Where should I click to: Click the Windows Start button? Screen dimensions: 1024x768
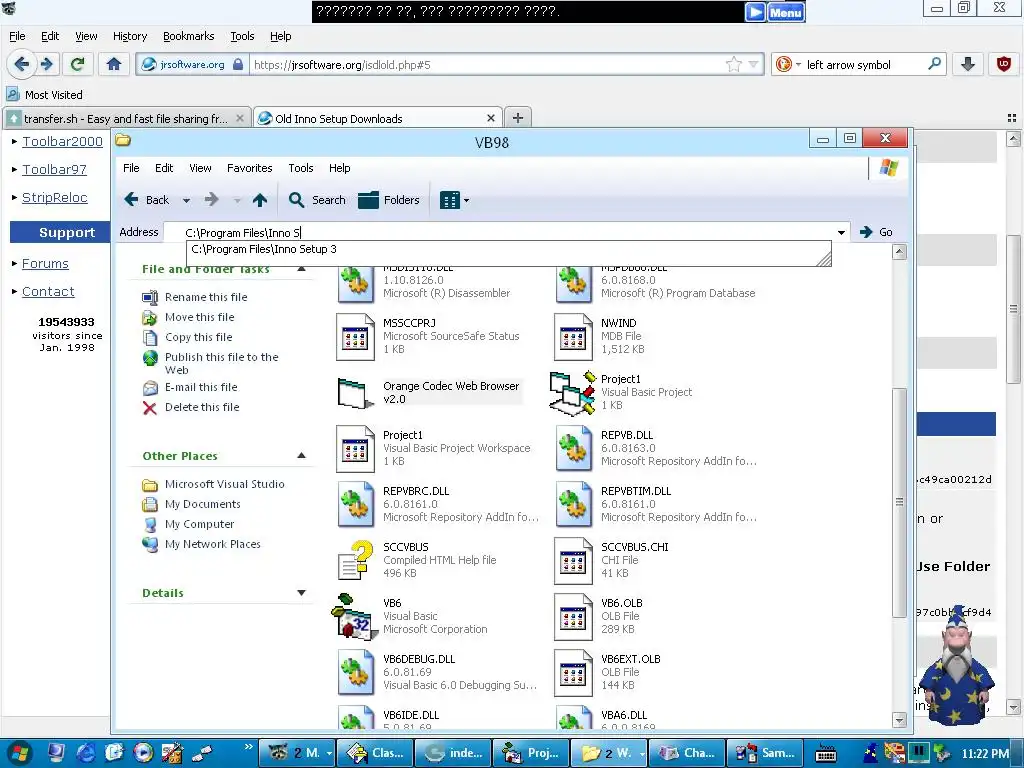(x=18, y=753)
